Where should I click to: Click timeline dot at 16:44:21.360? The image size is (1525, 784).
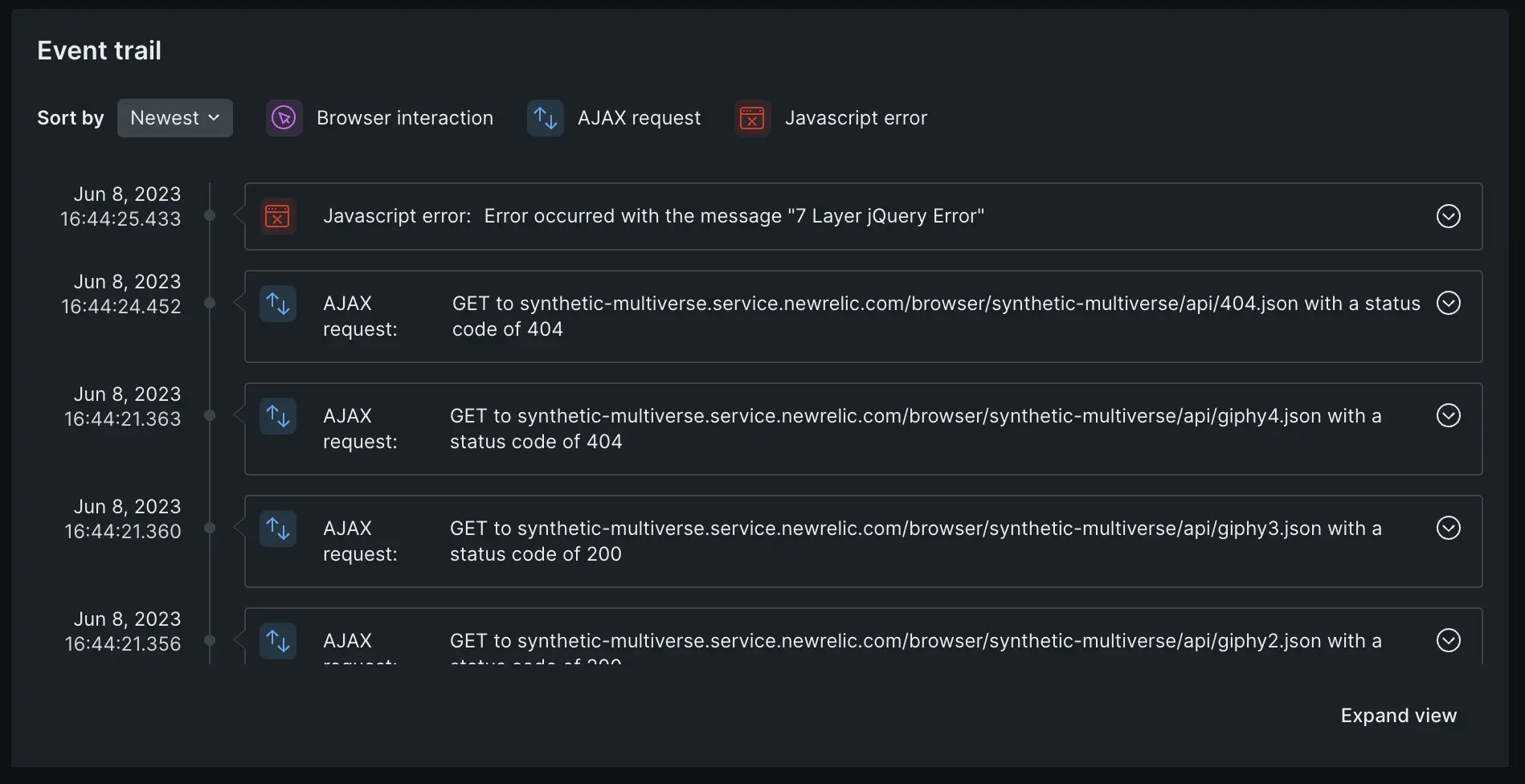tap(210, 528)
